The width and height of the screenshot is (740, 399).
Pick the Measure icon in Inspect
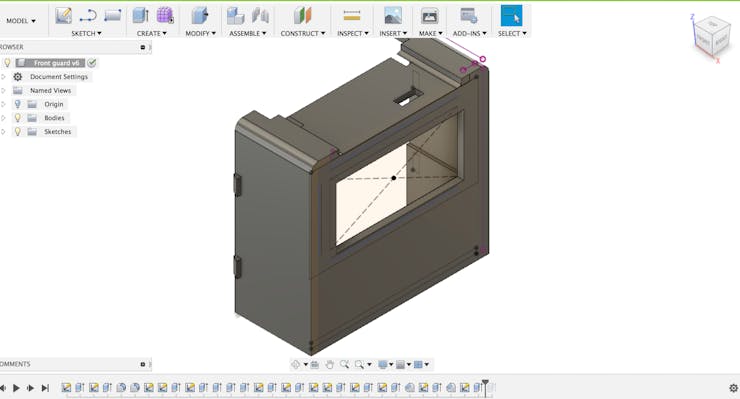point(352,16)
